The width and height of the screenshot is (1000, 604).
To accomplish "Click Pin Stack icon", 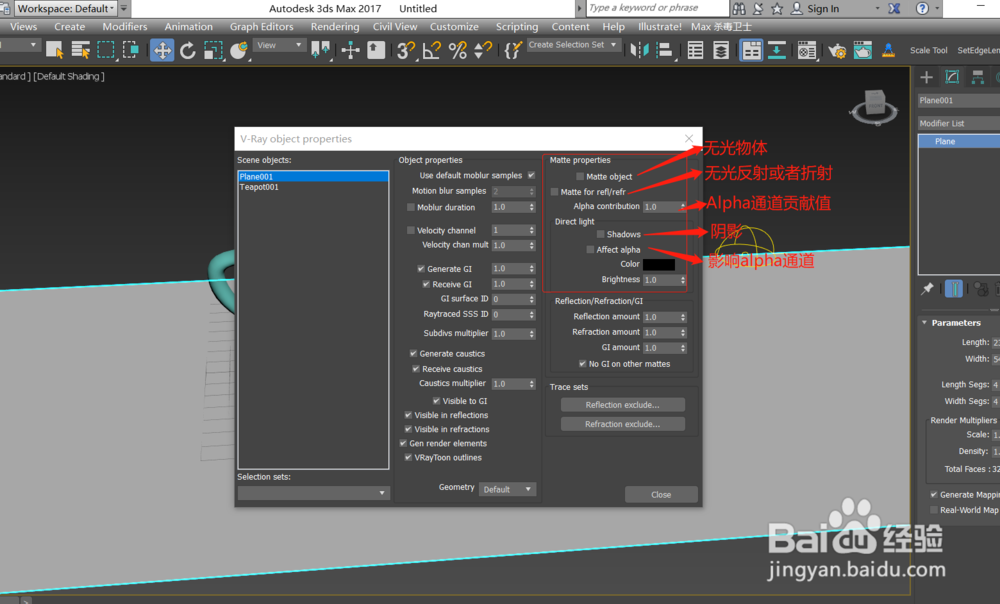I will [927, 289].
